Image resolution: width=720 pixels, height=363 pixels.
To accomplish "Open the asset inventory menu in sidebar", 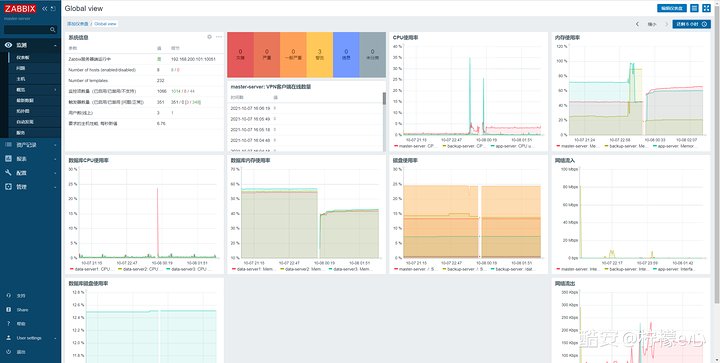I will tap(30, 145).
